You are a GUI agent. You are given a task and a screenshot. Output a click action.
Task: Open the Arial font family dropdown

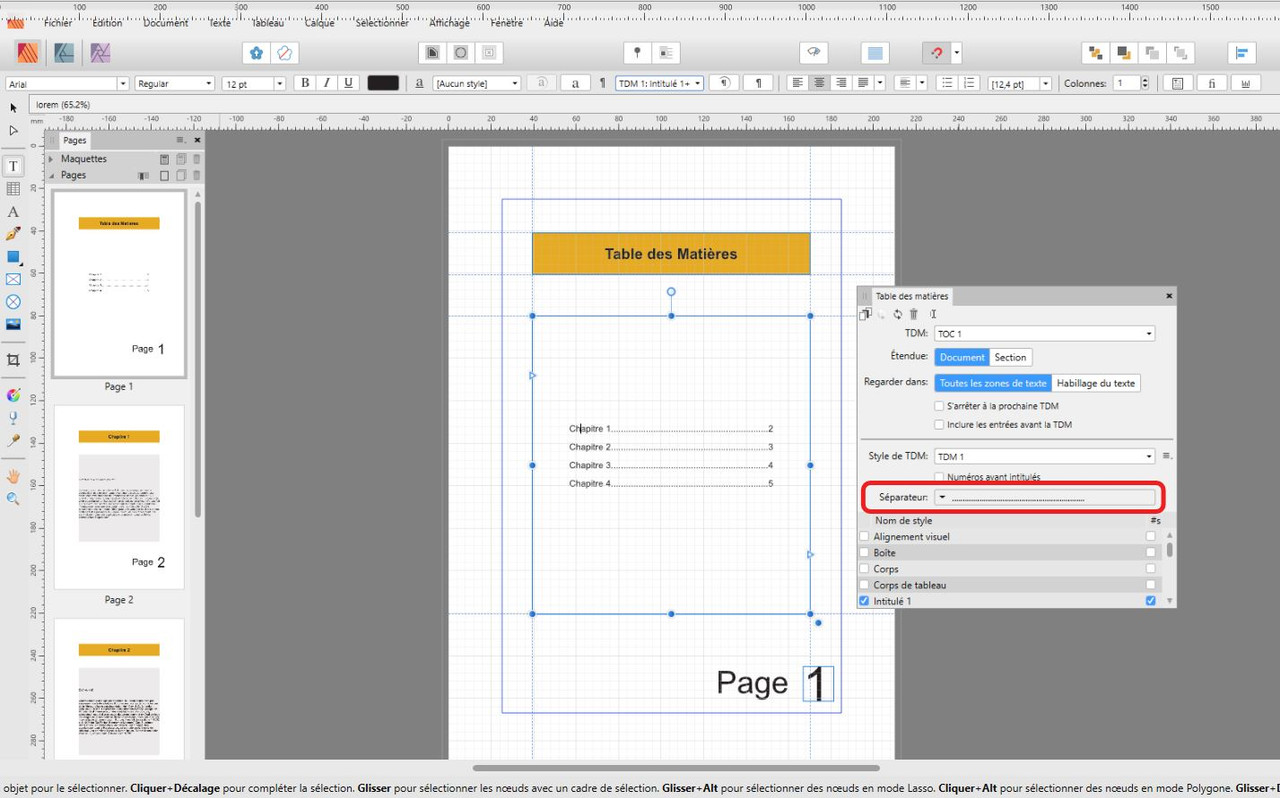pos(123,84)
